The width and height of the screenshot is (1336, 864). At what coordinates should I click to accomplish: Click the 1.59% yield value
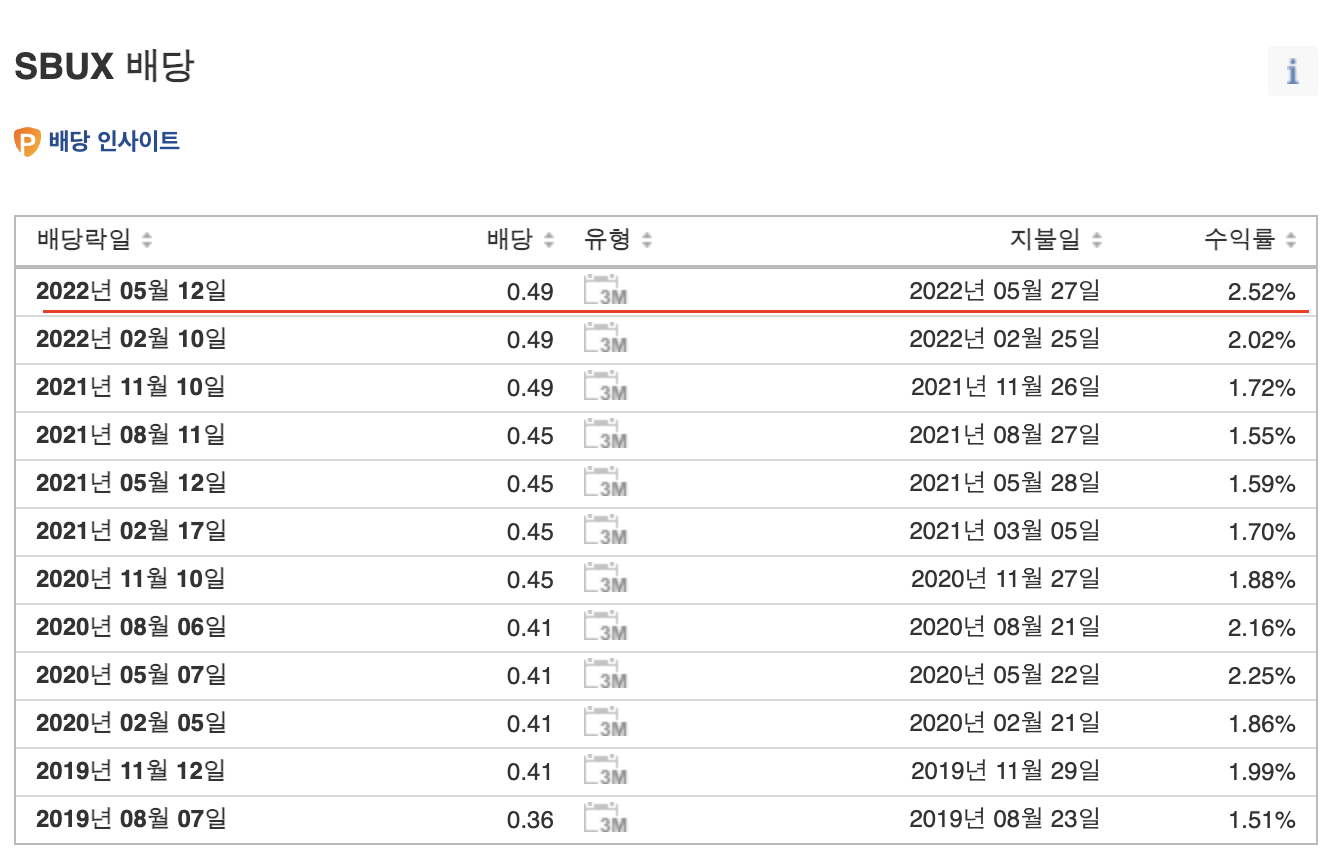(1262, 484)
